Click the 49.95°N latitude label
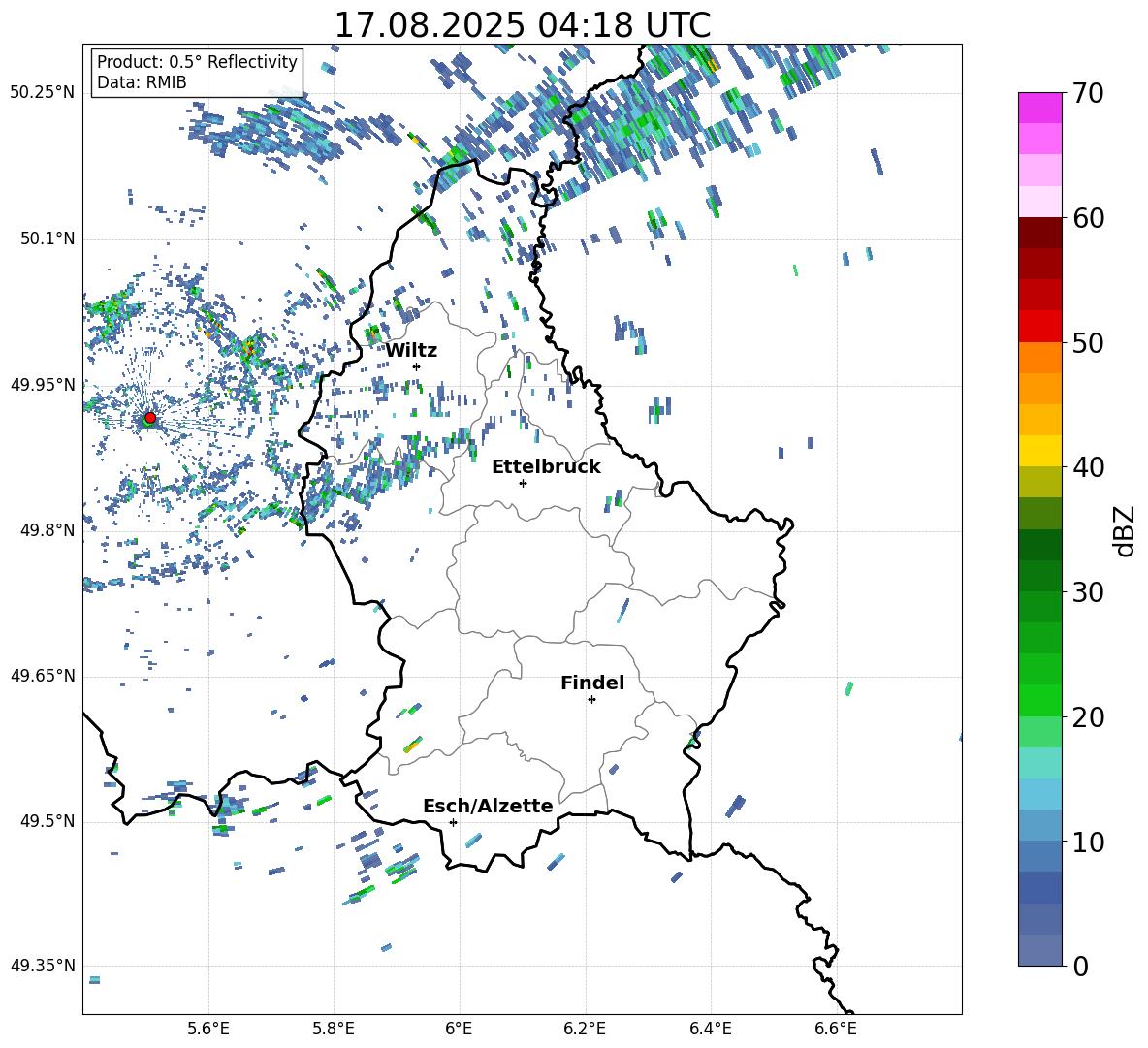 click(x=43, y=385)
